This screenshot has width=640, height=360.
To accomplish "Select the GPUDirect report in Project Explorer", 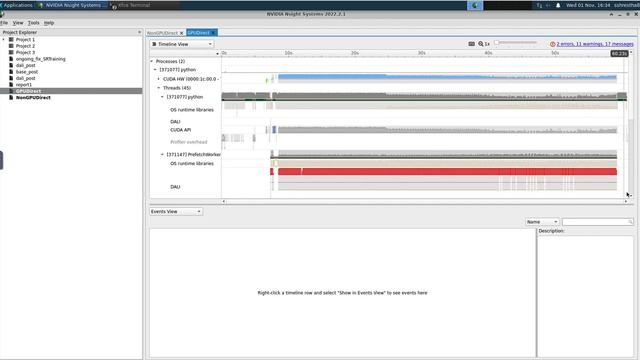I will point(28,91).
